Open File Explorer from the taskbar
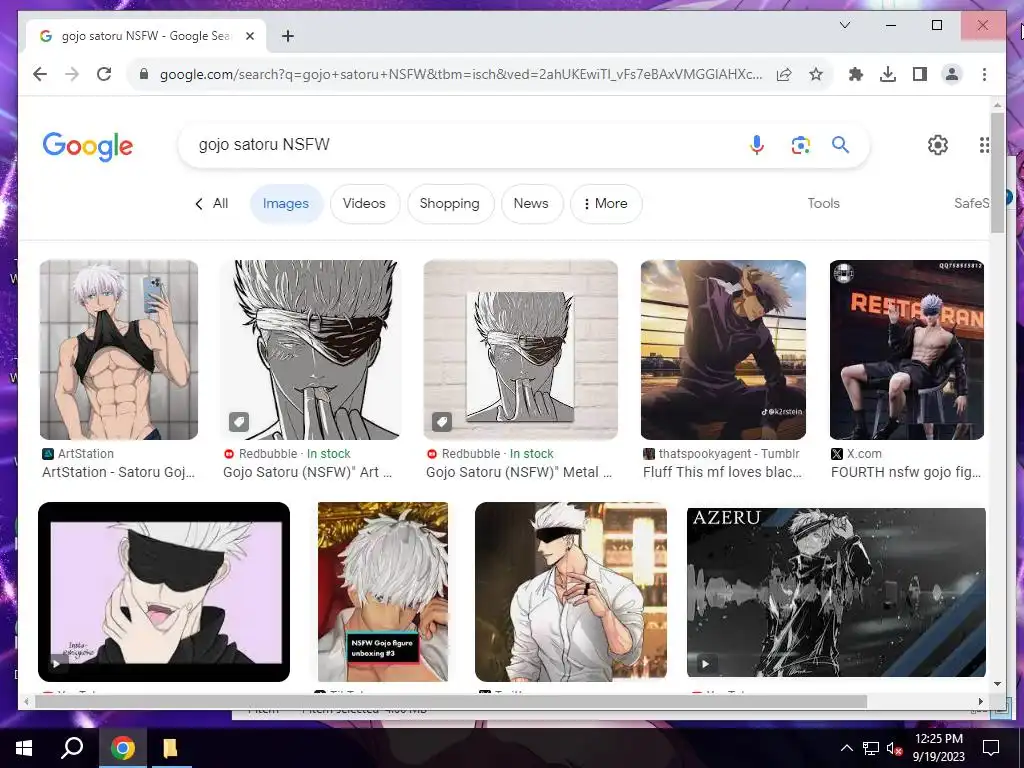Viewport: 1024px width, 768px height. 170,748
